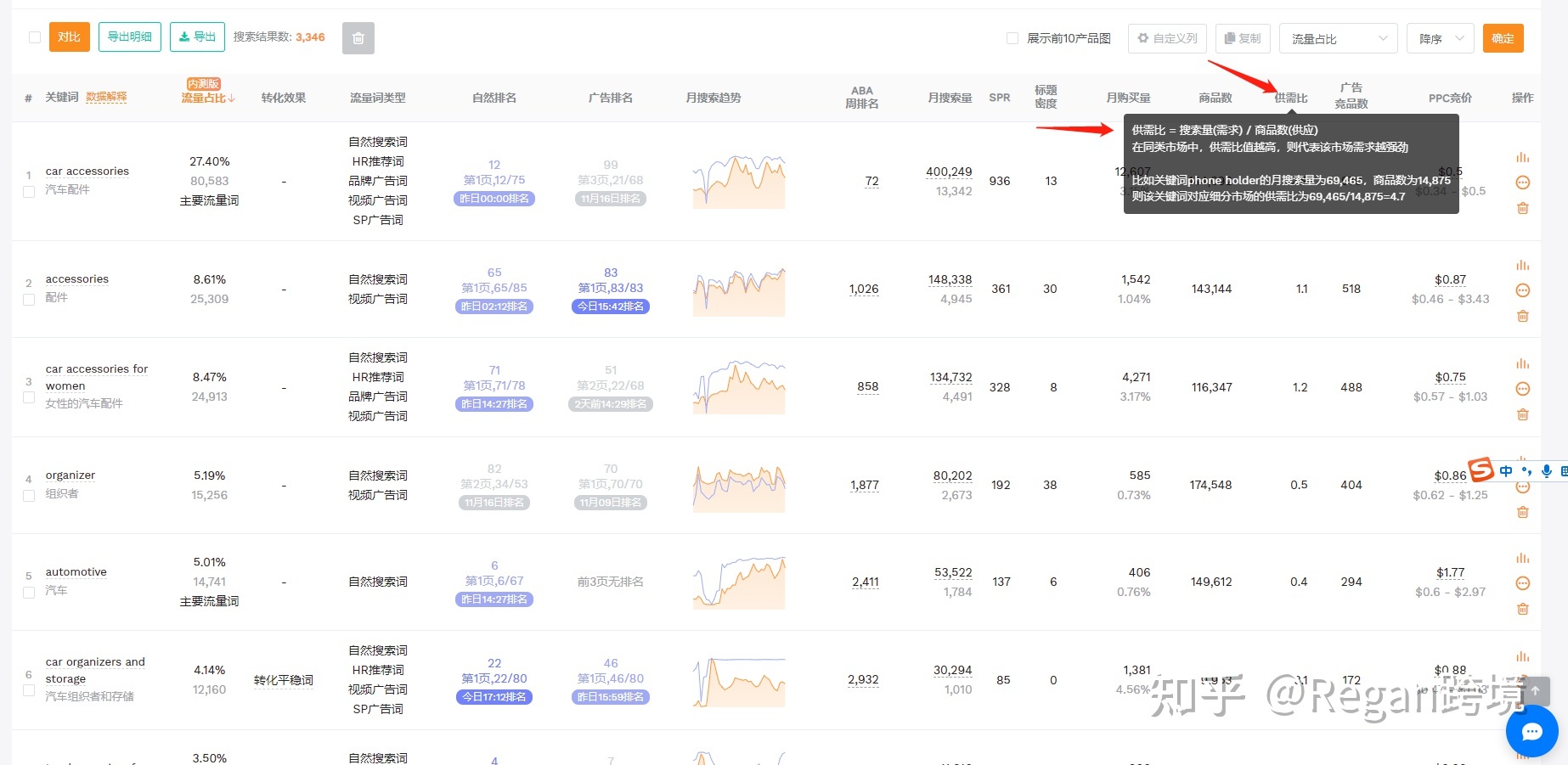Toggle the select-all checkbox beside 对比

pyautogui.click(x=35, y=37)
